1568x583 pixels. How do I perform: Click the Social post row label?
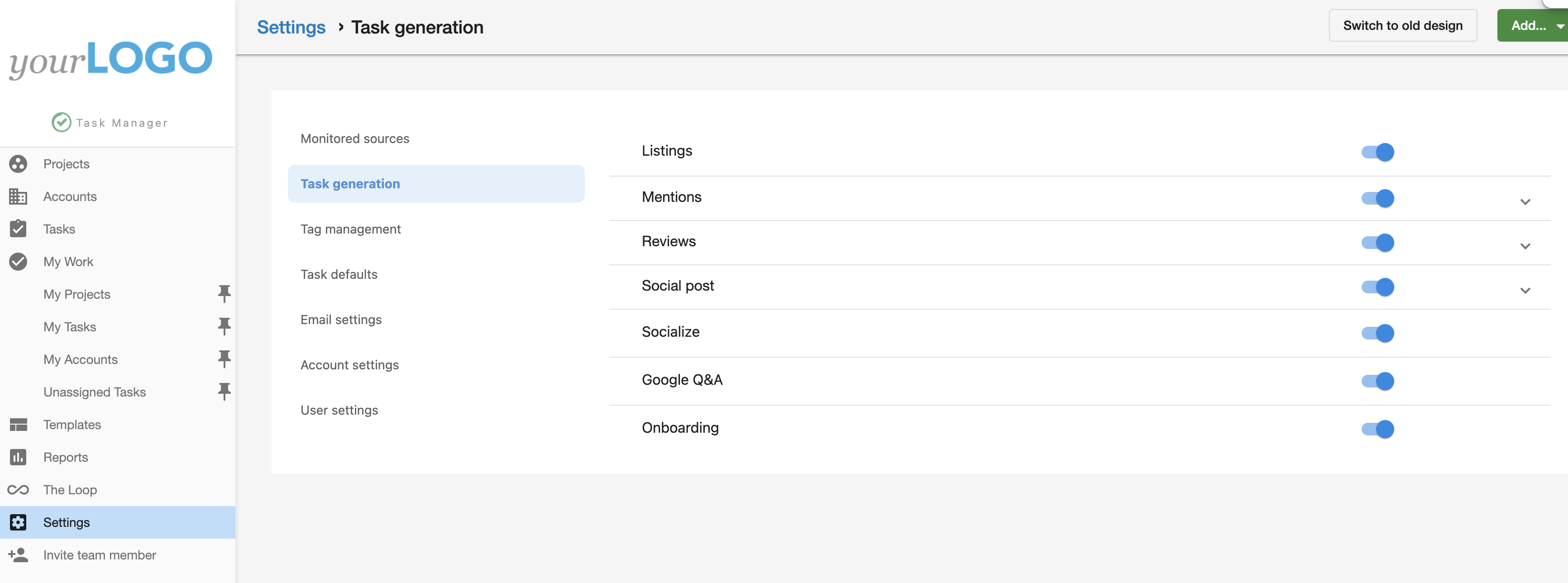pos(678,286)
